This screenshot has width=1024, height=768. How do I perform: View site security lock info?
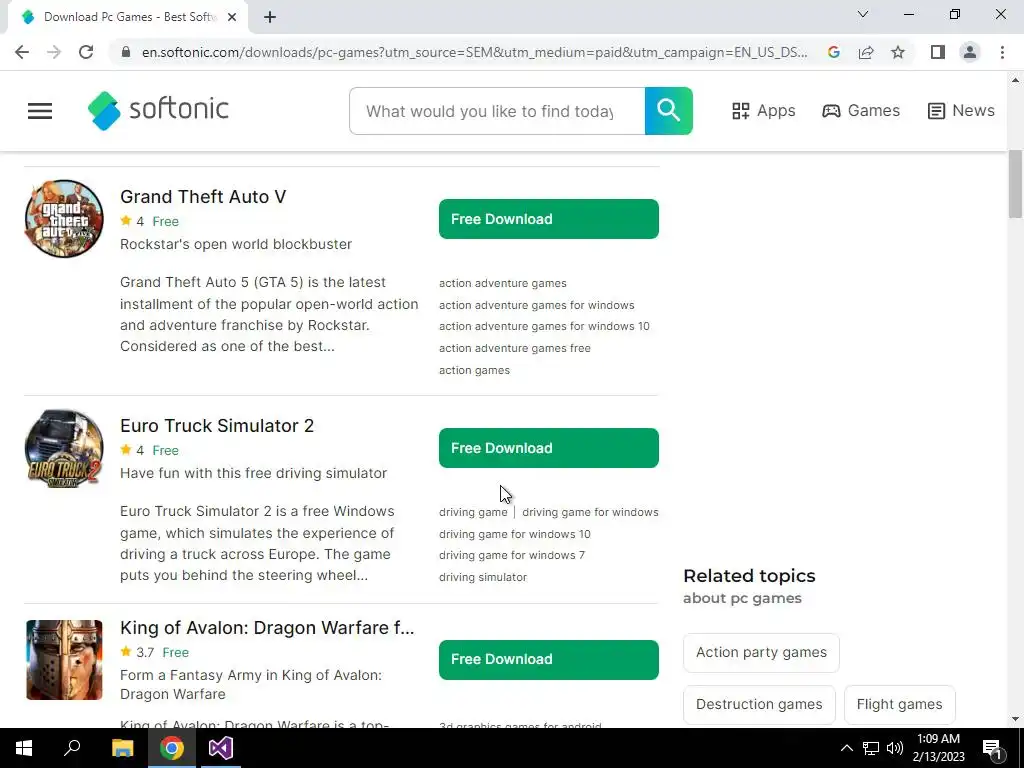coord(126,52)
